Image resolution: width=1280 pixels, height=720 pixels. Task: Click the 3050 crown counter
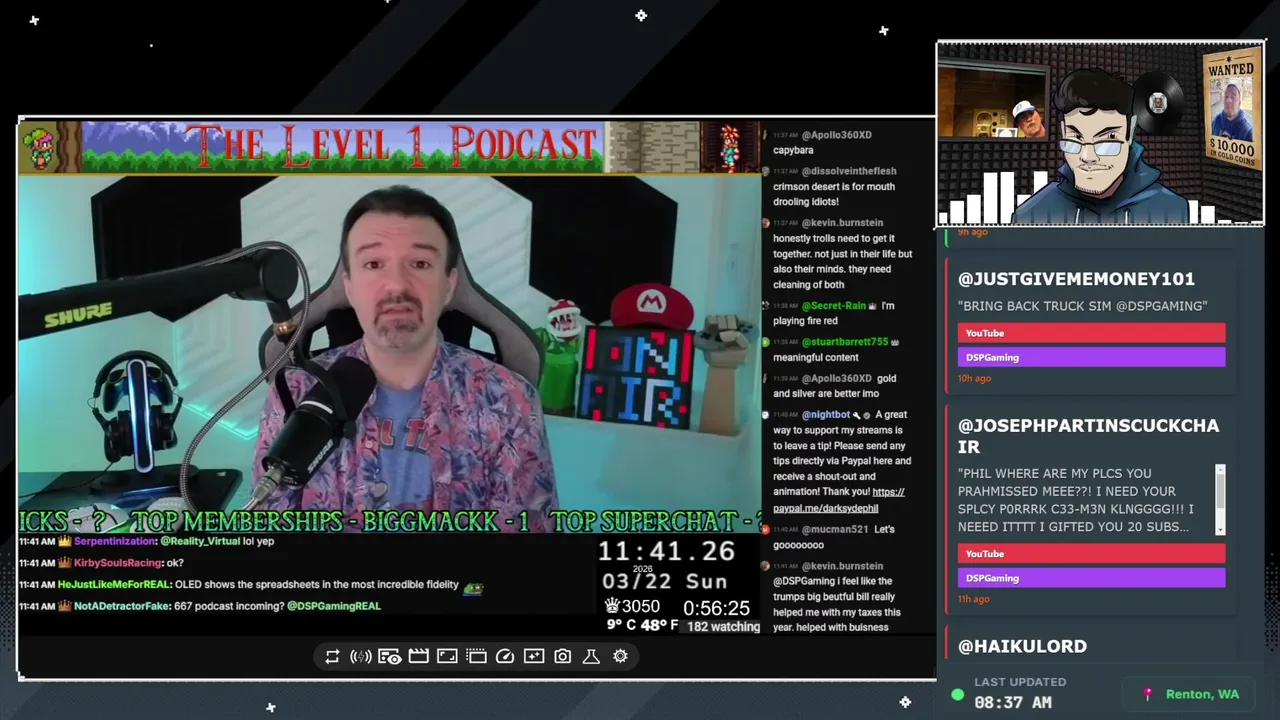(x=632, y=606)
